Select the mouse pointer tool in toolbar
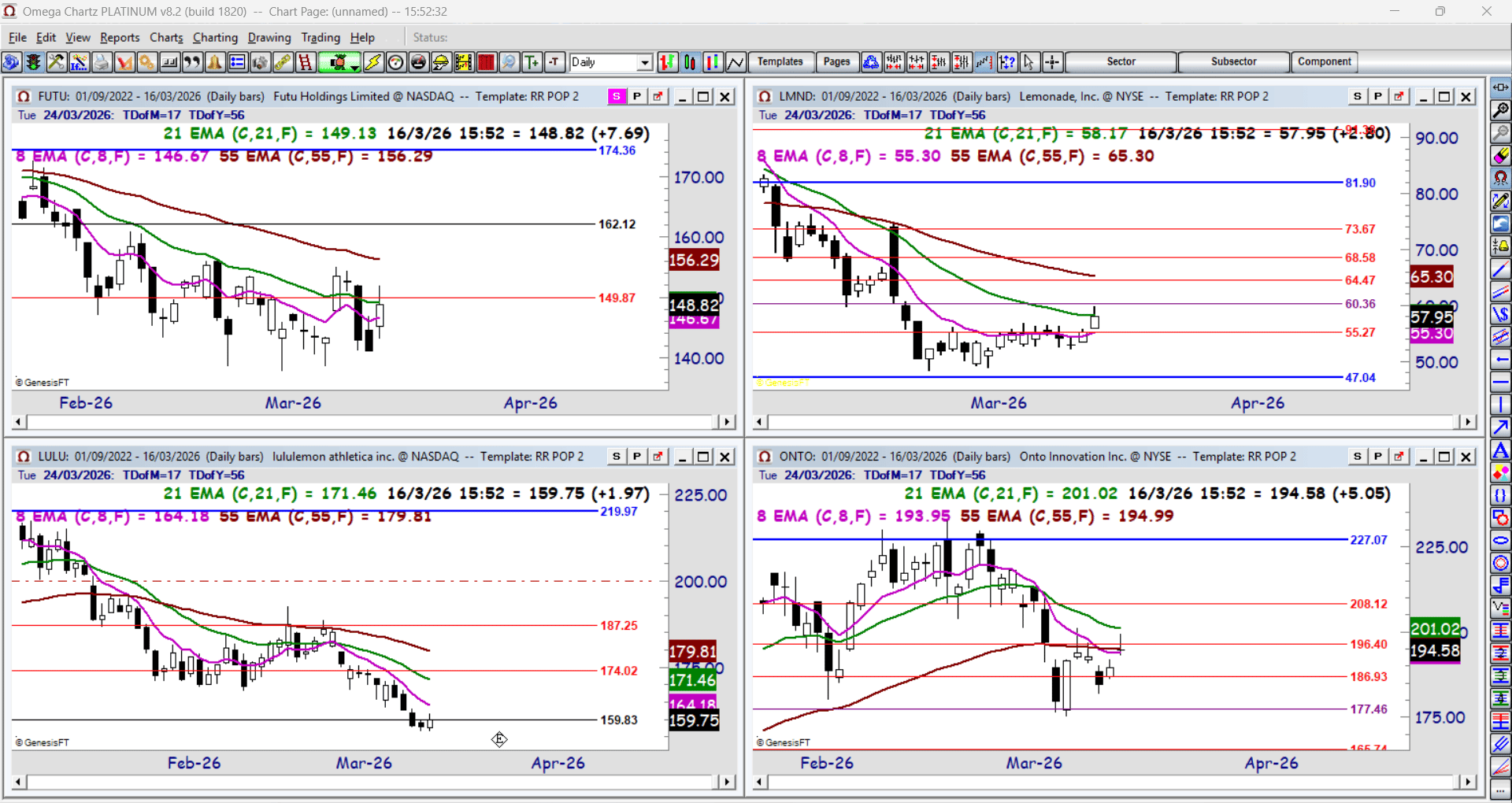 click(x=1029, y=62)
